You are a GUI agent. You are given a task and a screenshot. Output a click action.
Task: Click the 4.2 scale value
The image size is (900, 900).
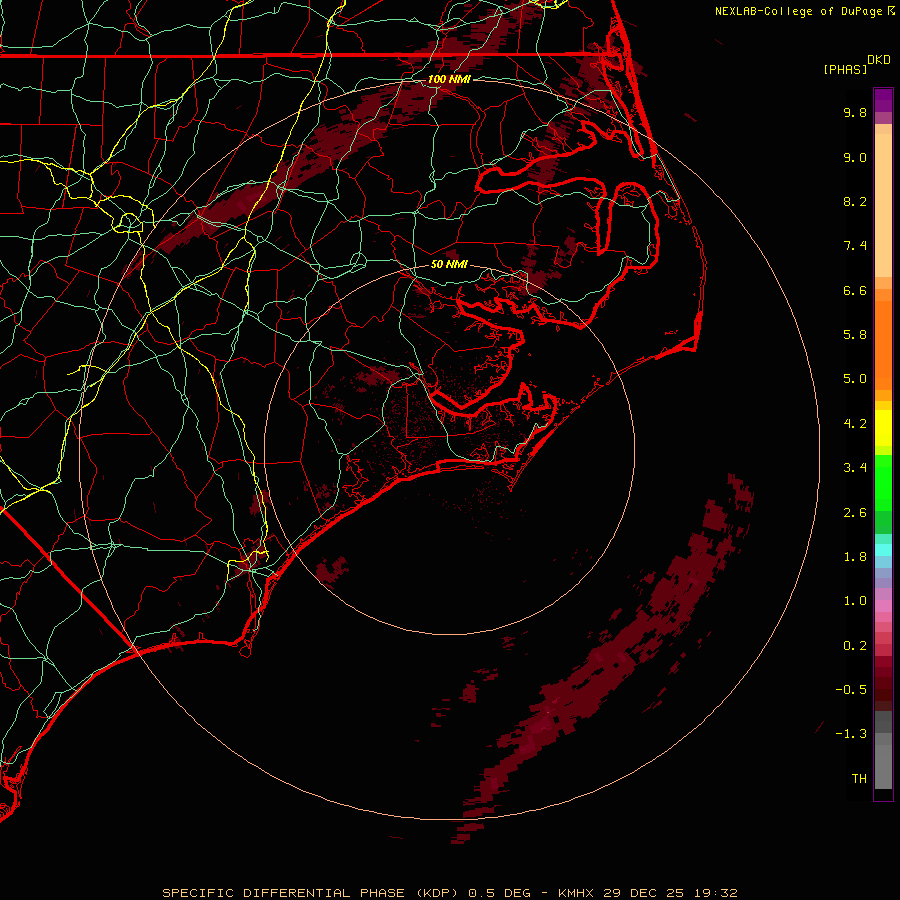tap(855, 424)
